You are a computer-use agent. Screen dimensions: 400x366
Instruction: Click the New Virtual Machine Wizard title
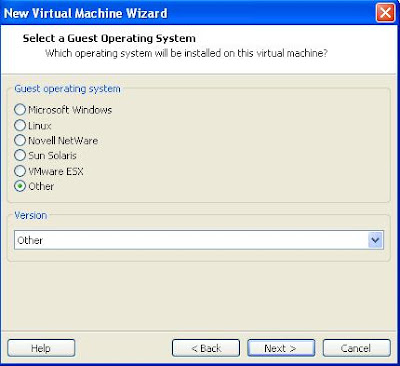tap(85, 13)
